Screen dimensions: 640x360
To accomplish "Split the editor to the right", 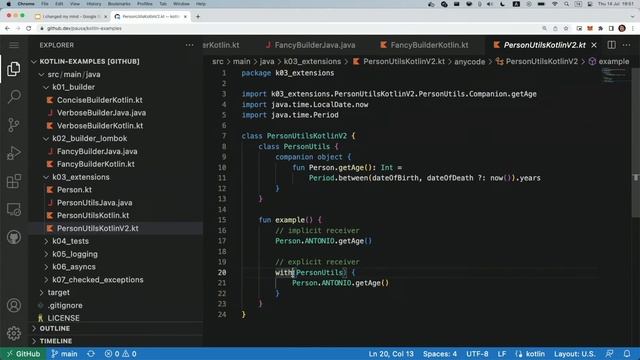I will (611, 45).
